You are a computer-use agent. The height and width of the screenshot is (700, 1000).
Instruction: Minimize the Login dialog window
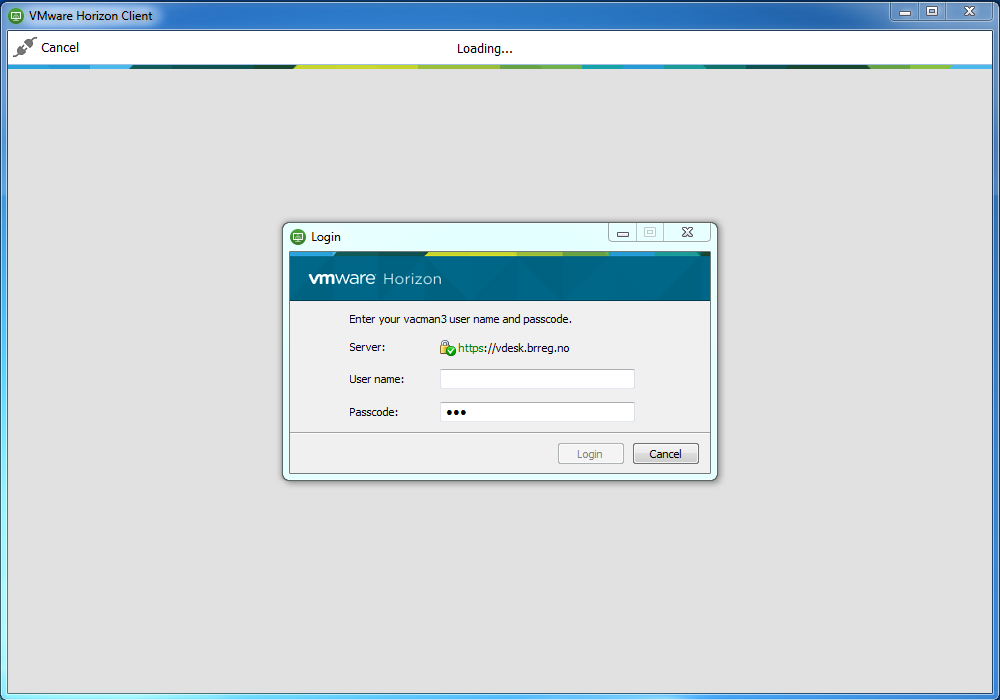tap(622, 233)
